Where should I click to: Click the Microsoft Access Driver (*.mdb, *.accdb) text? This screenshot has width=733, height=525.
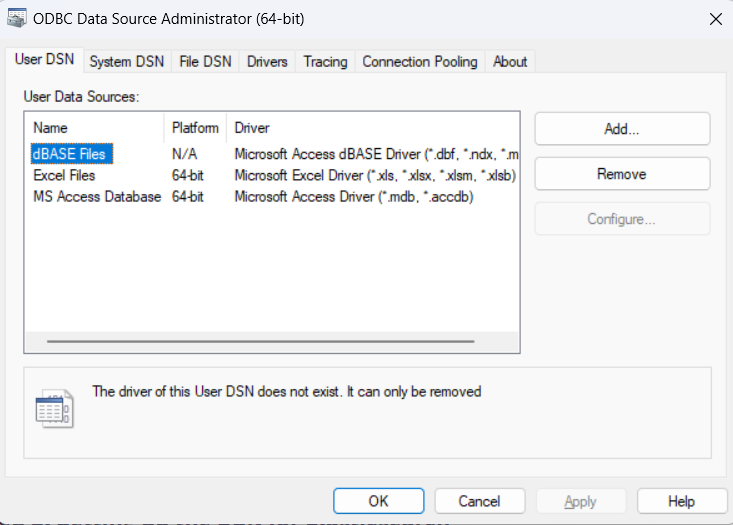(x=354, y=197)
